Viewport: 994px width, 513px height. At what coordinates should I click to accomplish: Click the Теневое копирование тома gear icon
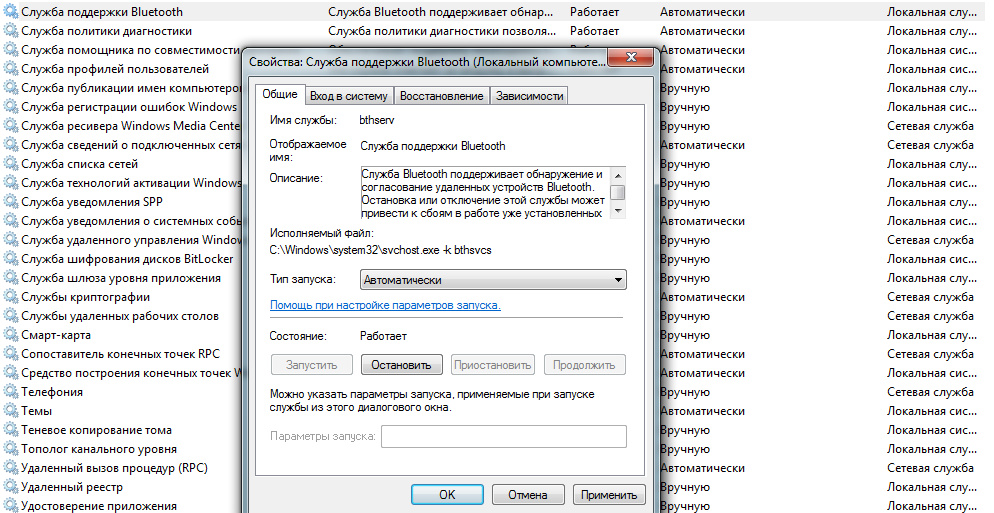coord(11,430)
